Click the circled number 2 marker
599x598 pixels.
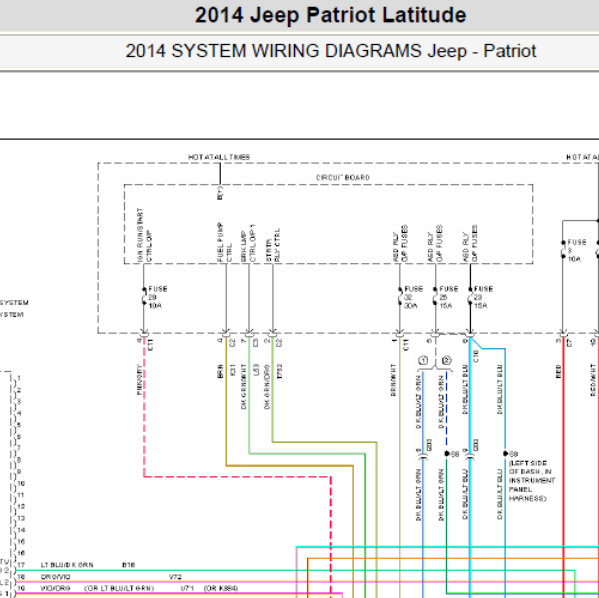[x=447, y=360]
